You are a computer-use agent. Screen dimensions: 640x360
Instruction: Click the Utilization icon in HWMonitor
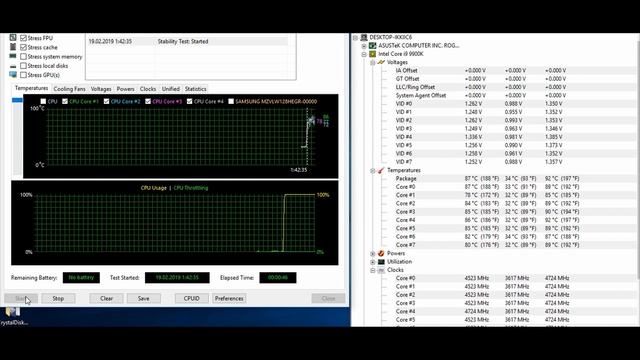[381, 262]
